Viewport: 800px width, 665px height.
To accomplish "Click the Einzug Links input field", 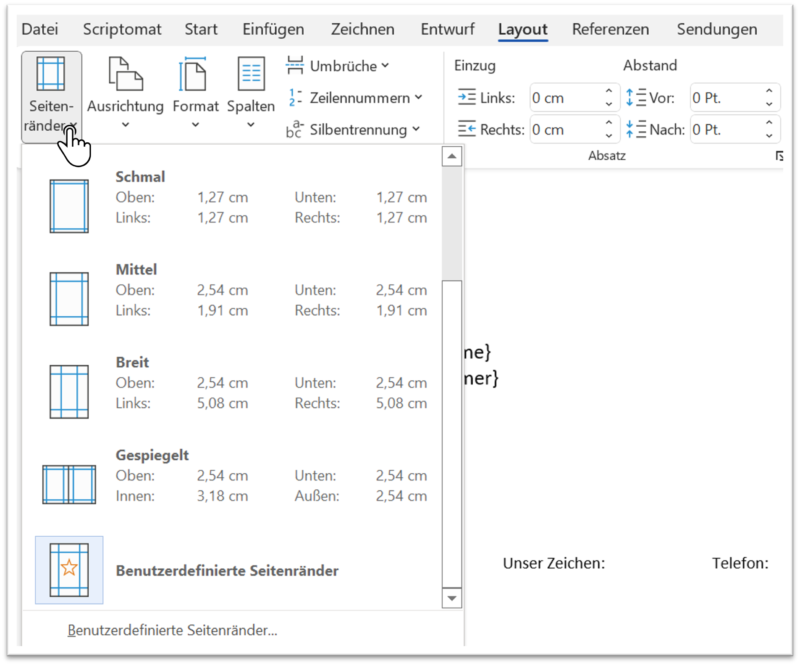I will tap(565, 97).
